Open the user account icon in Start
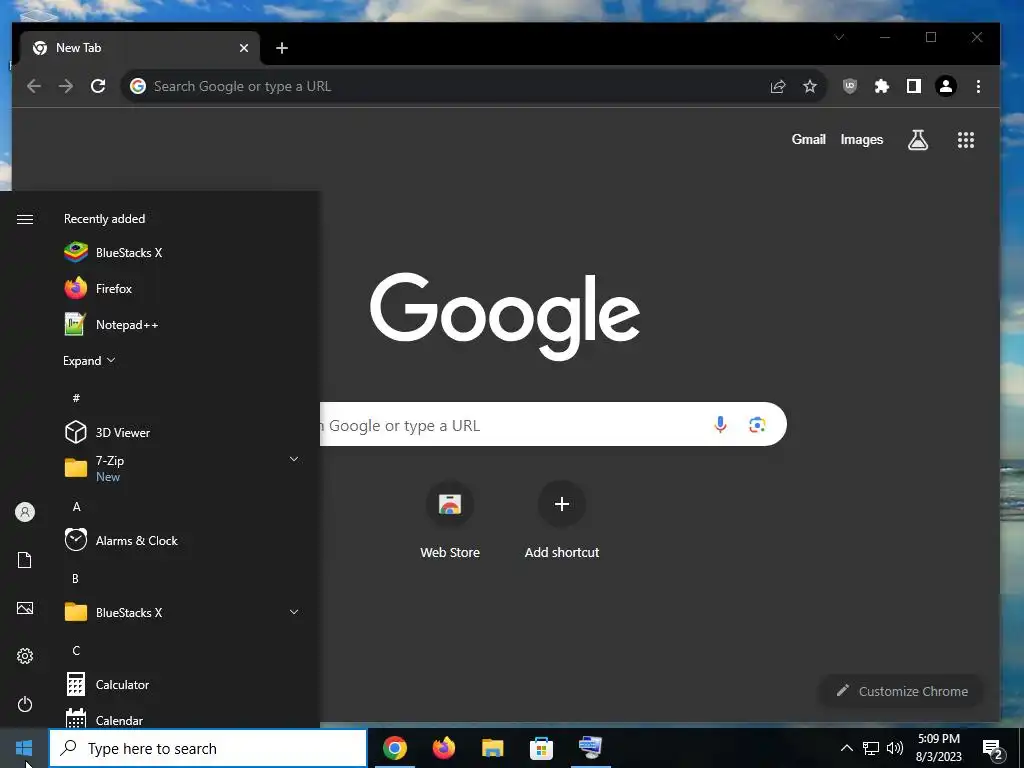The image size is (1024, 768). coord(25,512)
